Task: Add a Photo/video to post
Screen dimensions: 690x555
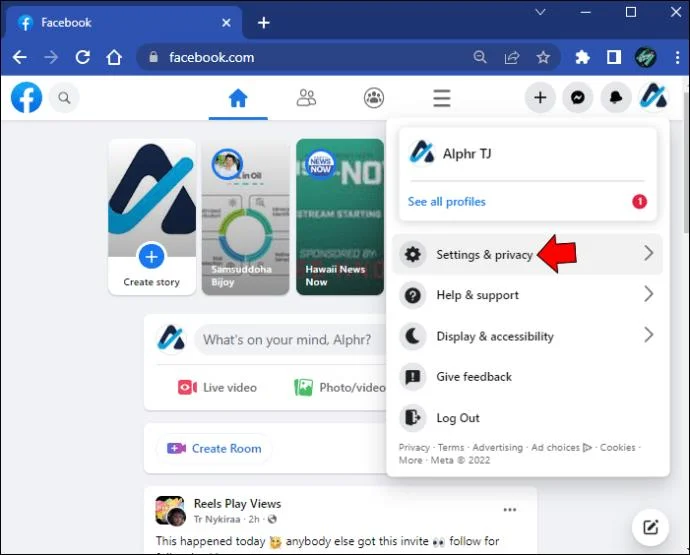Action: coord(340,388)
